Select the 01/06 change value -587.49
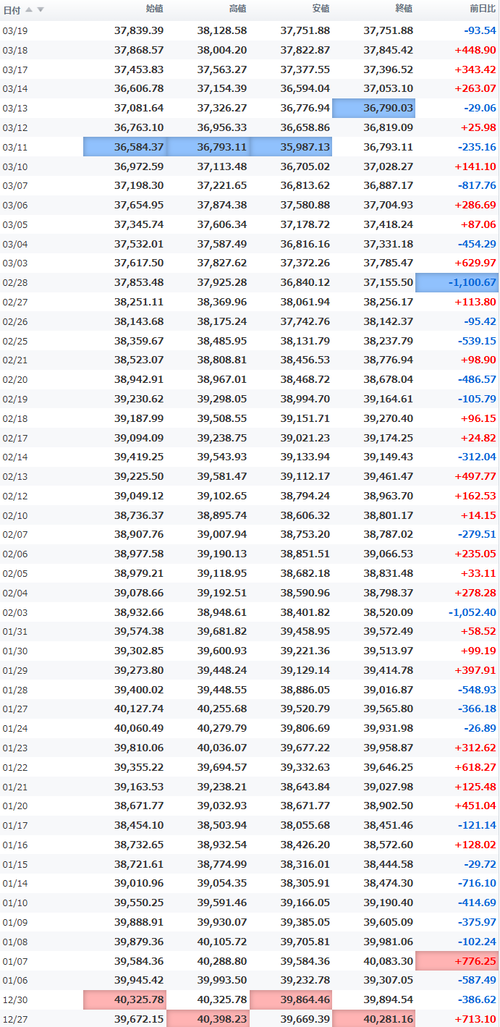Viewport: 500px width, 1027px height. click(x=476, y=981)
